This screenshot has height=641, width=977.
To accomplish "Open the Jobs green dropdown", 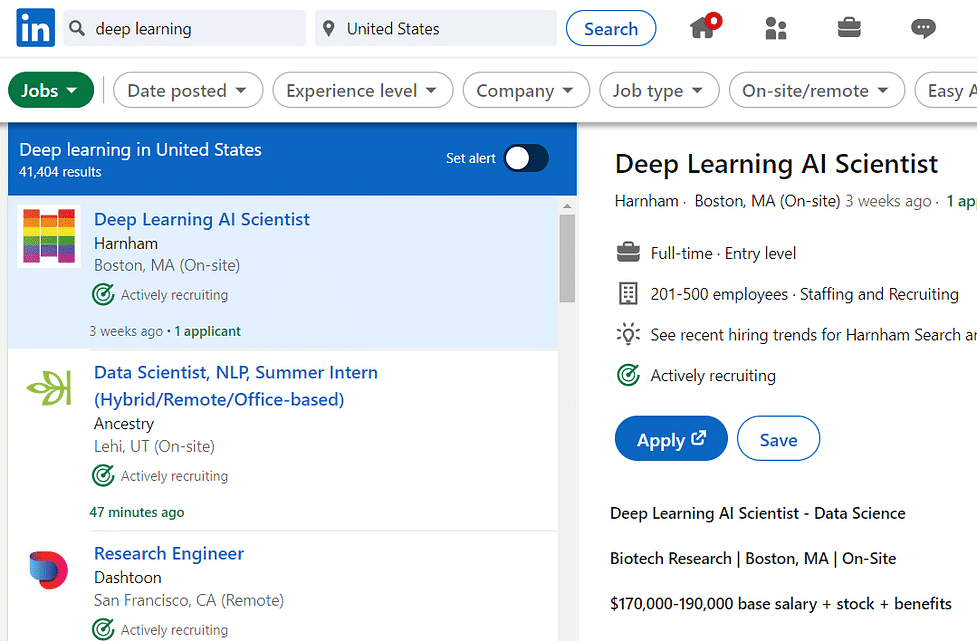I will [51, 90].
